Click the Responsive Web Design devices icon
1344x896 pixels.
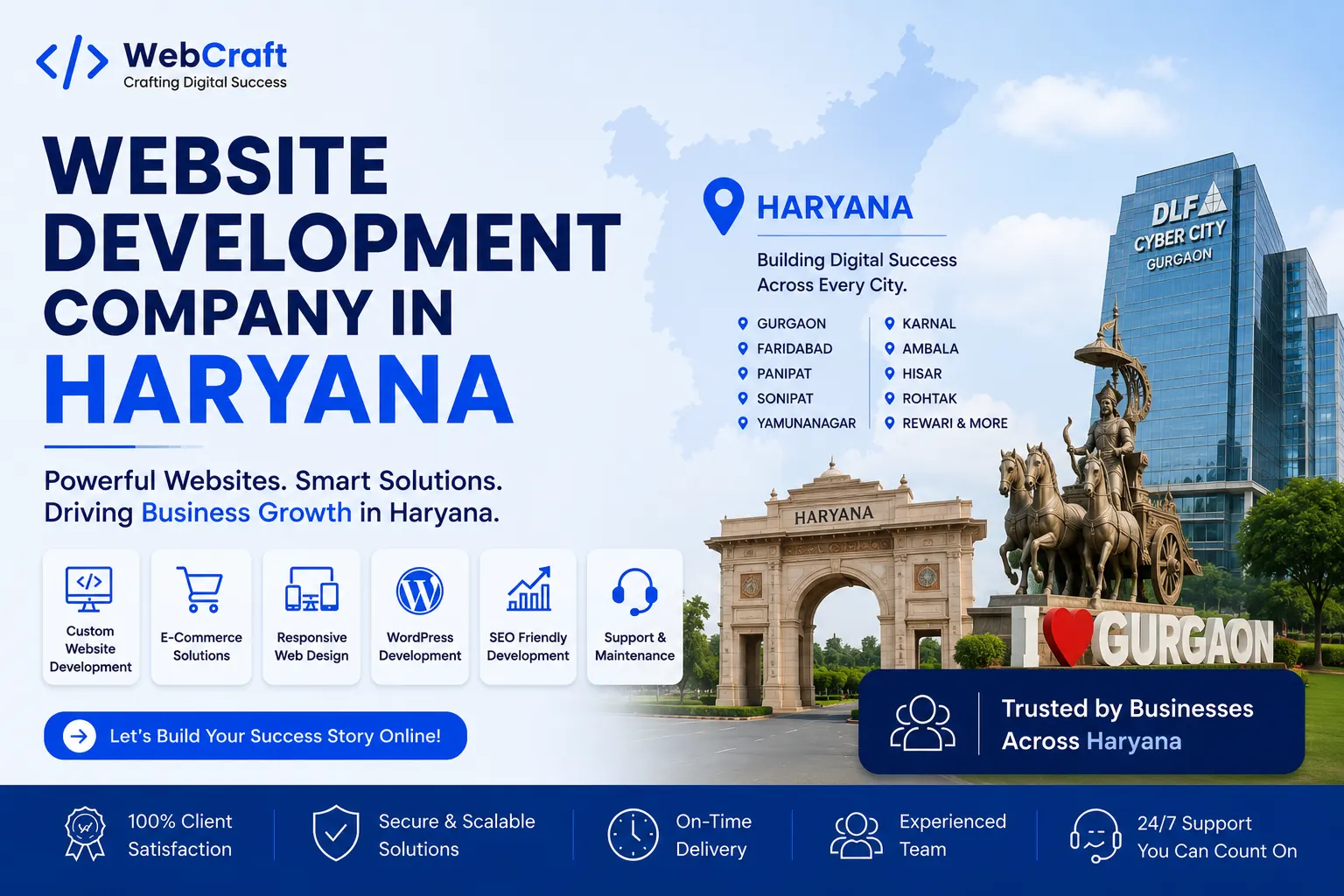click(311, 590)
